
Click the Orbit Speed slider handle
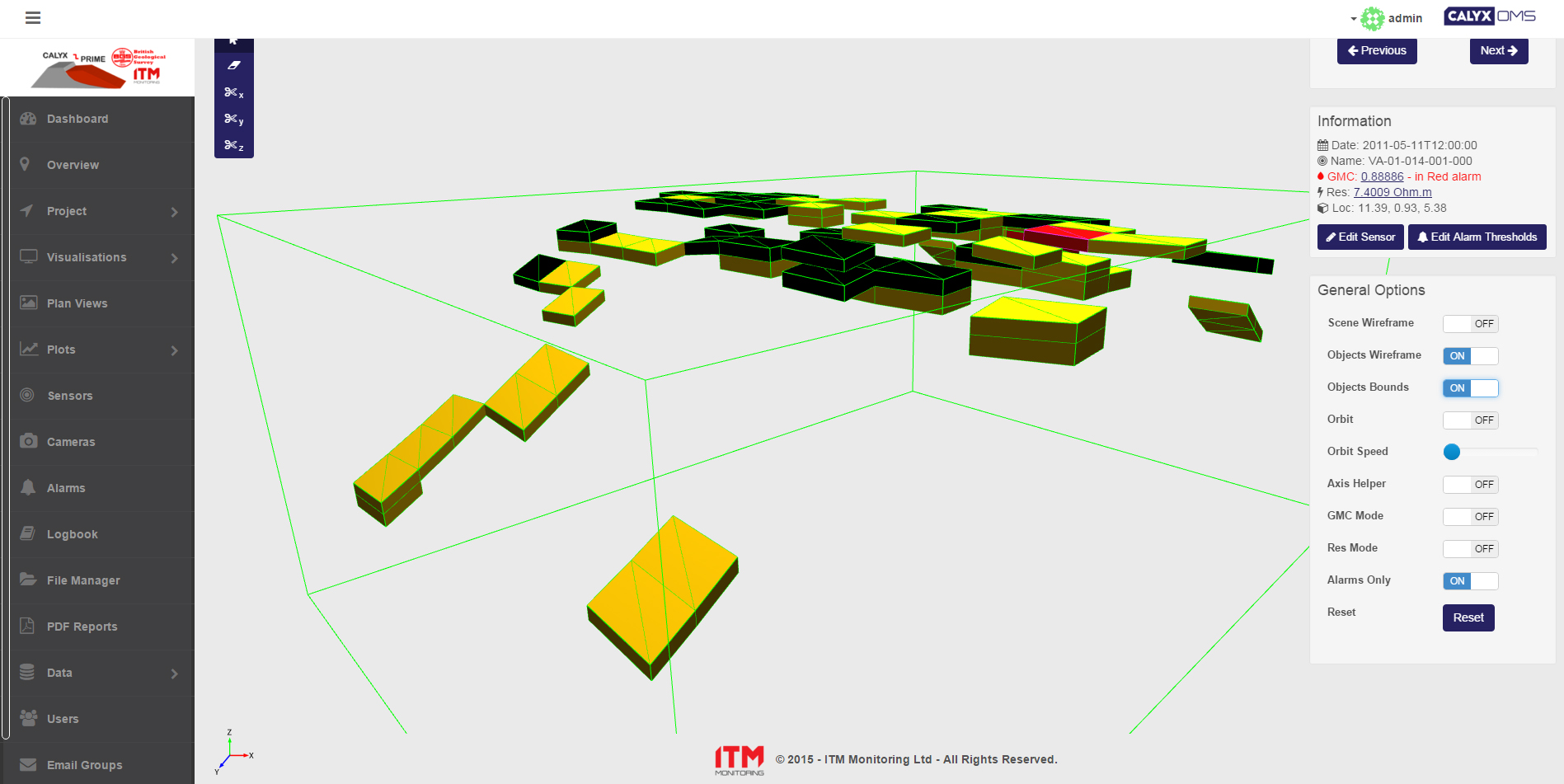coord(1452,452)
